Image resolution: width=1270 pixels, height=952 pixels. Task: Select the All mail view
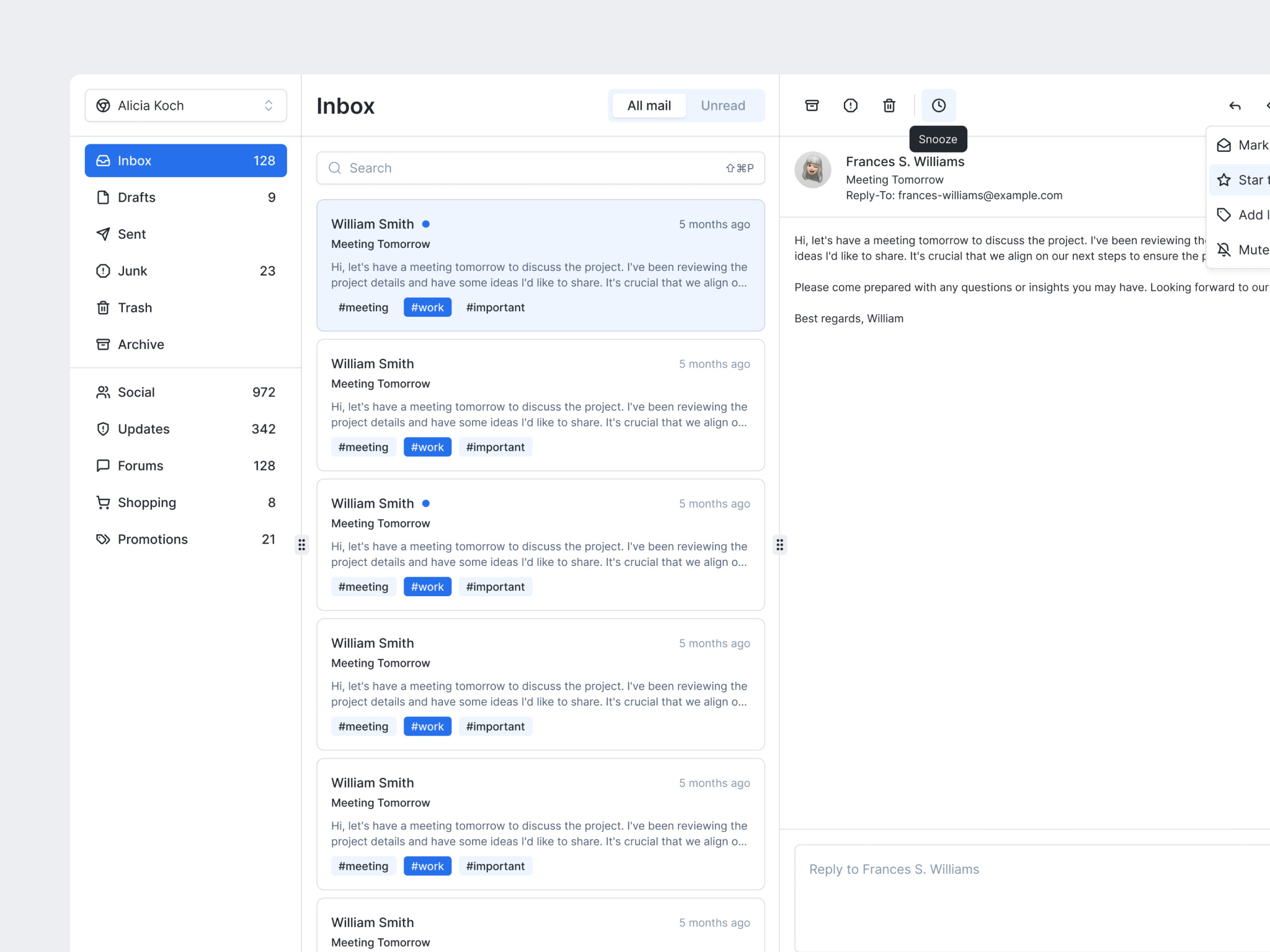click(x=648, y=105)
